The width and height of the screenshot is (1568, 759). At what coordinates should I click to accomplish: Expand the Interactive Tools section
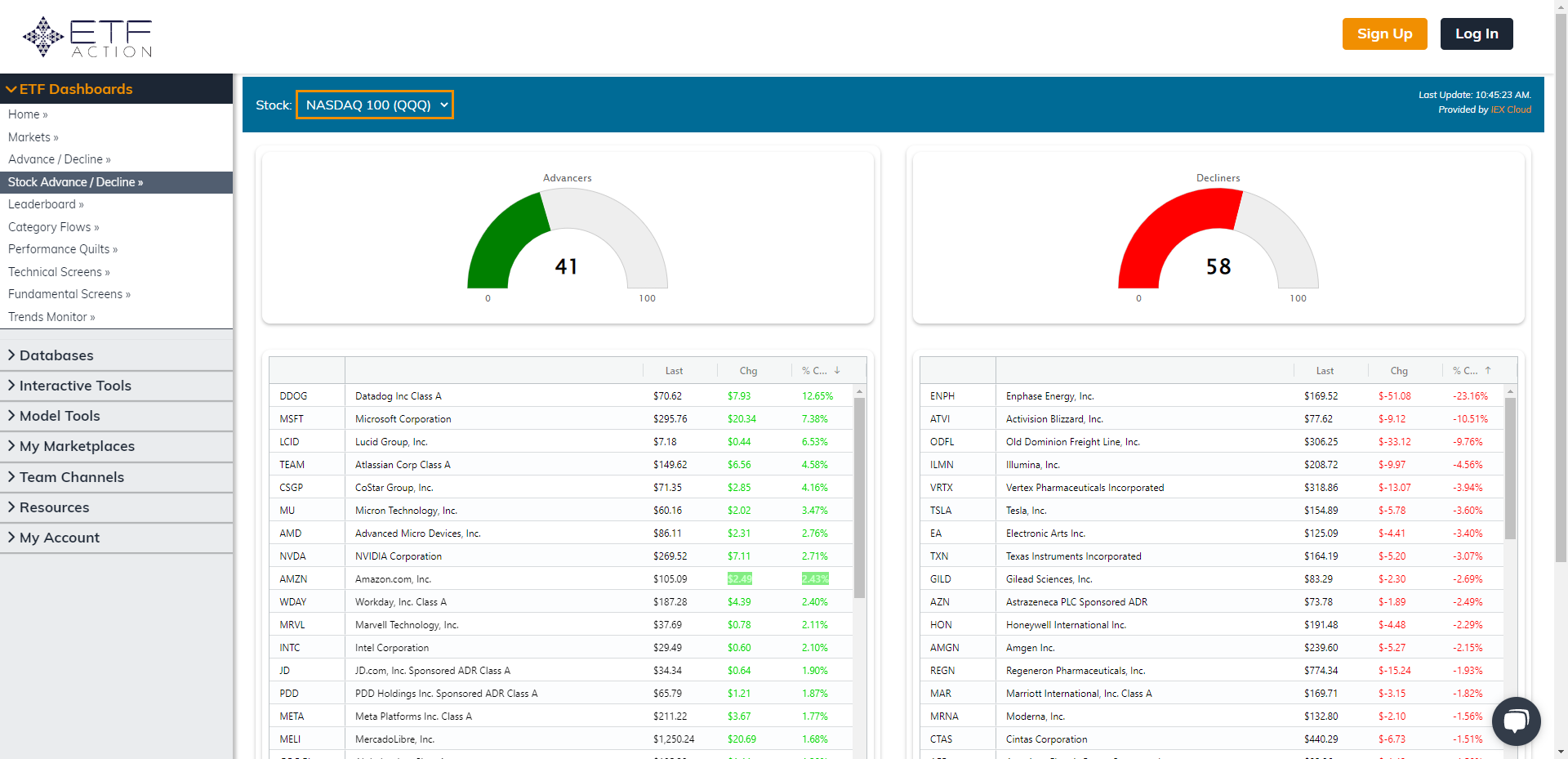pyautogui.click(x=75, y=385)
